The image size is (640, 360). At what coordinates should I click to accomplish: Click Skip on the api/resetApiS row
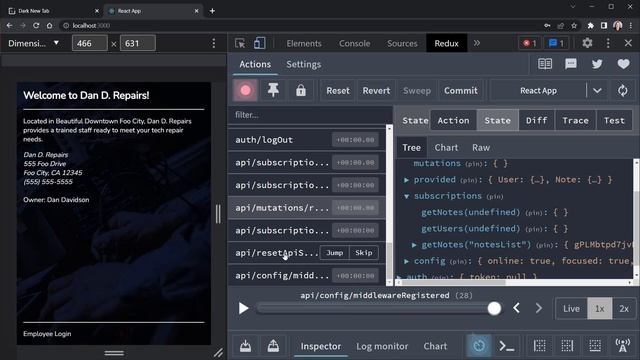[363, 253]
